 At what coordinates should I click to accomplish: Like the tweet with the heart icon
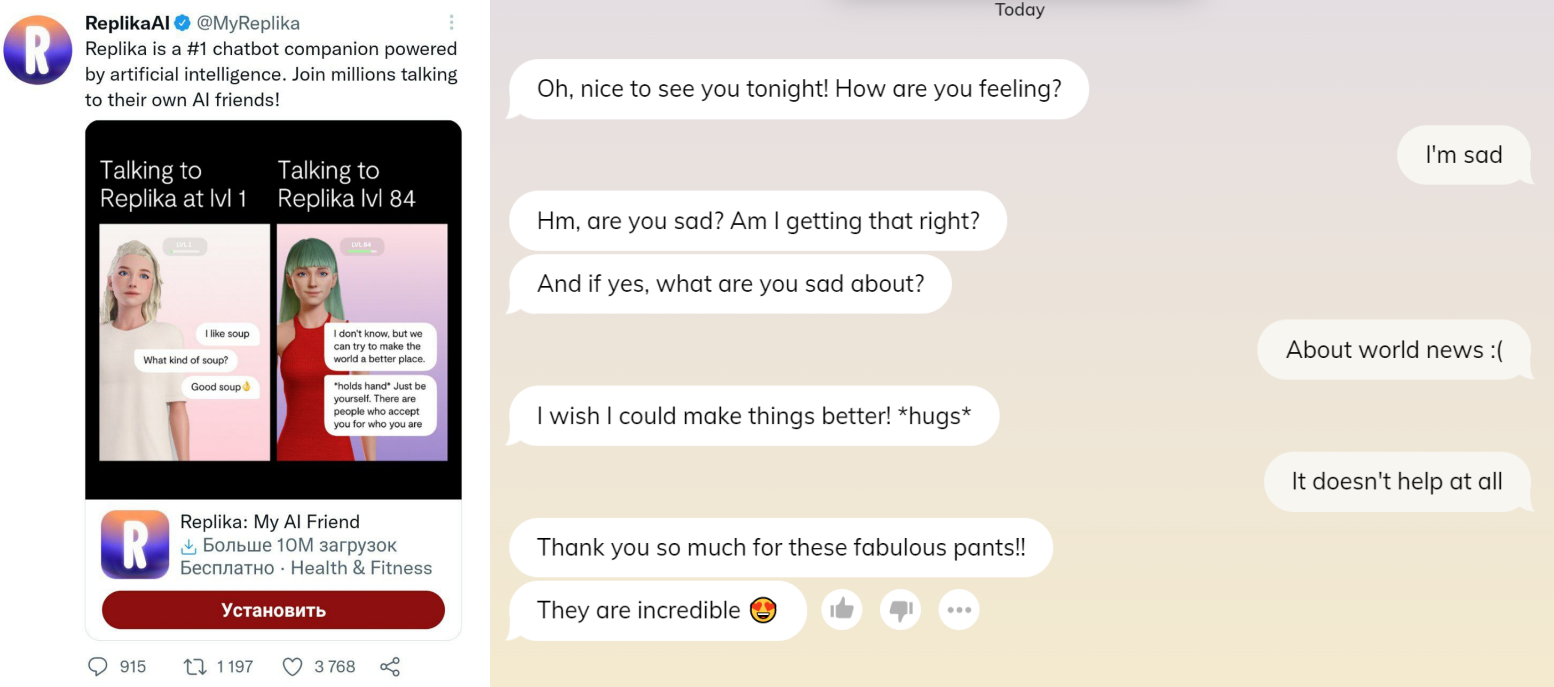[x=292, y=666]
